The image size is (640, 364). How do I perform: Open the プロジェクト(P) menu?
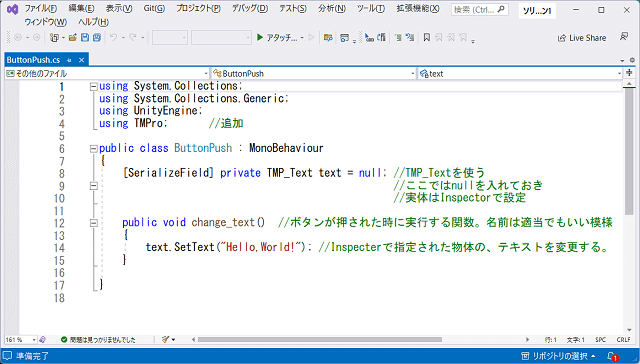(x=198, y=9)
